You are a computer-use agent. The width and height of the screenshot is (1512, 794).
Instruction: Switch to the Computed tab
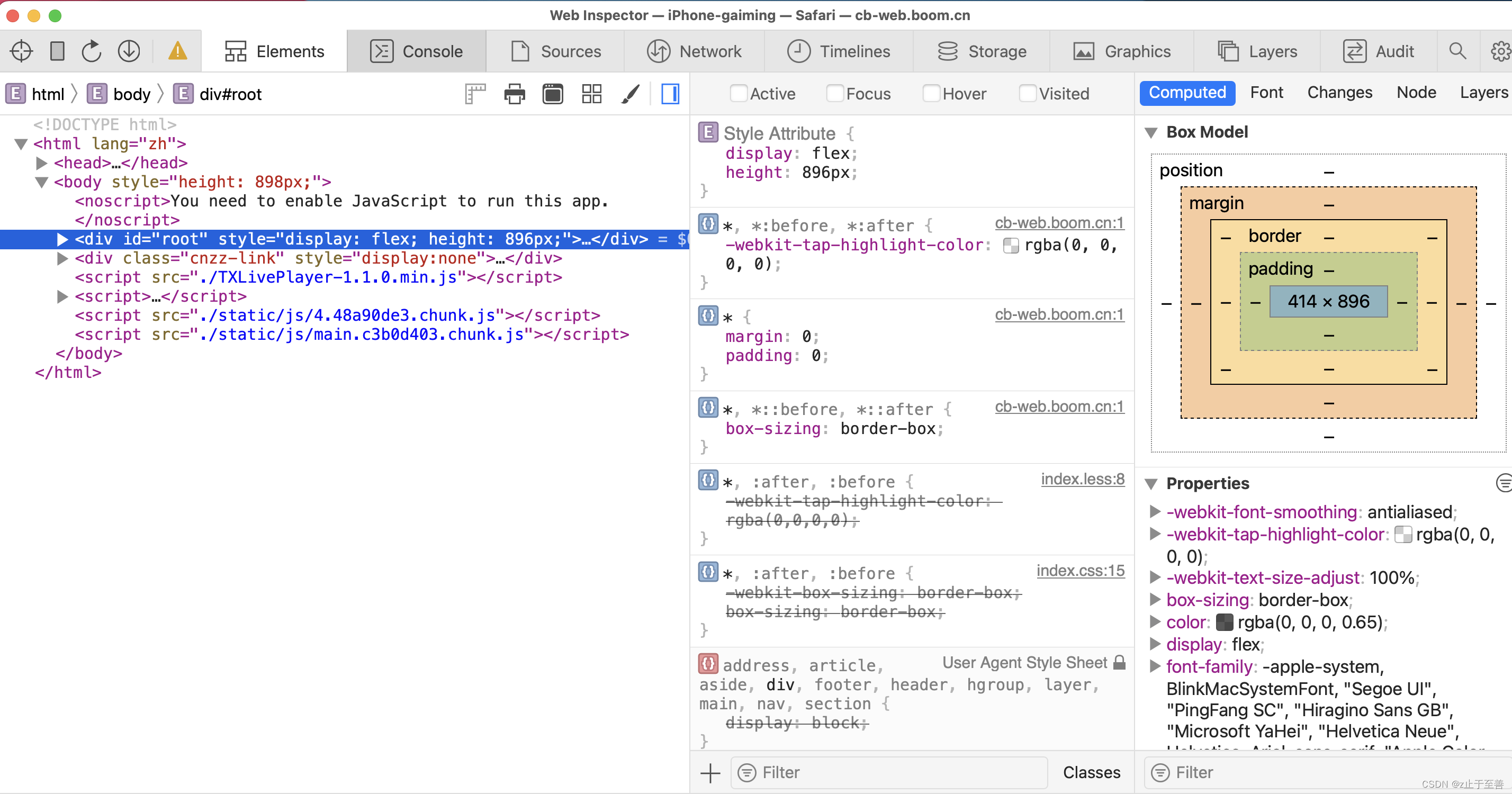tap(1188, 93)
